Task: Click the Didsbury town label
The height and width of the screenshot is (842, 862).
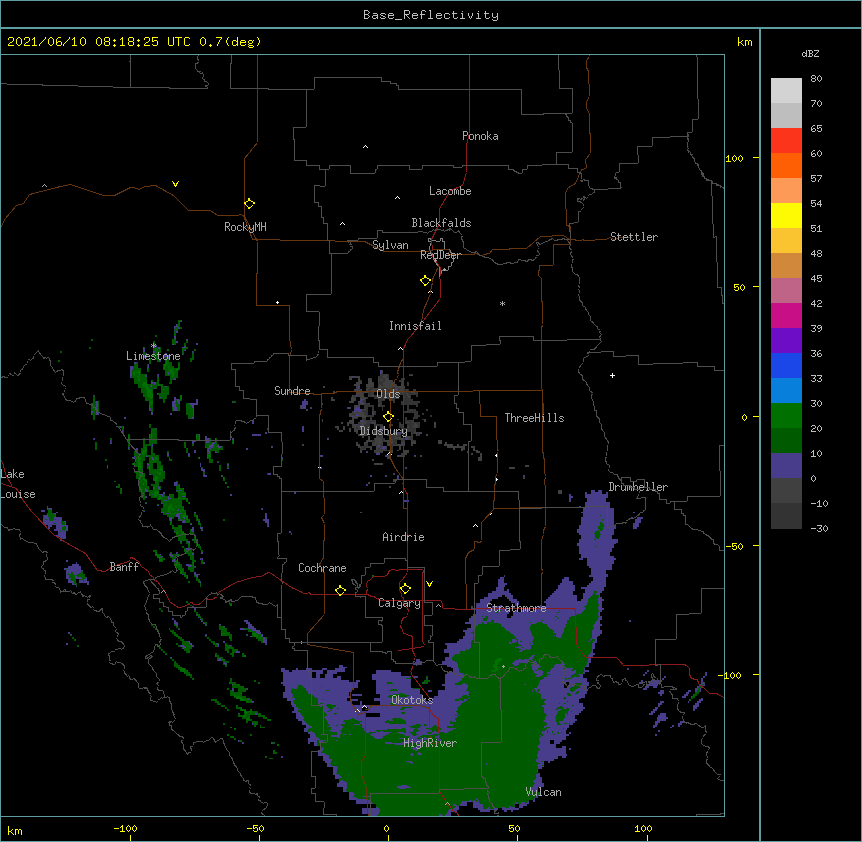Action: 384,431
